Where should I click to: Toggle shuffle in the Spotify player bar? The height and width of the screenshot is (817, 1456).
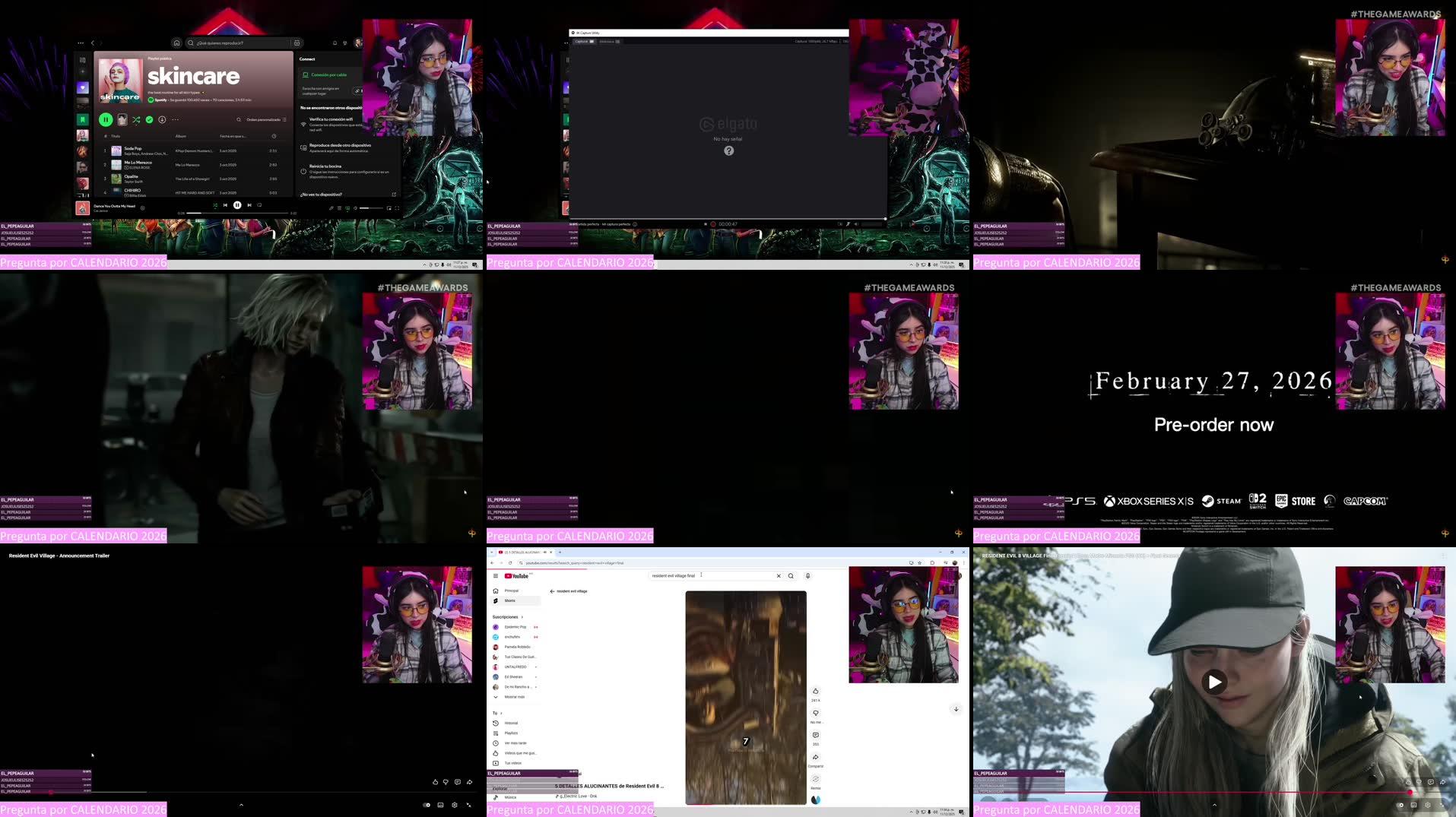pyautogui.click(x=215, y=204)
